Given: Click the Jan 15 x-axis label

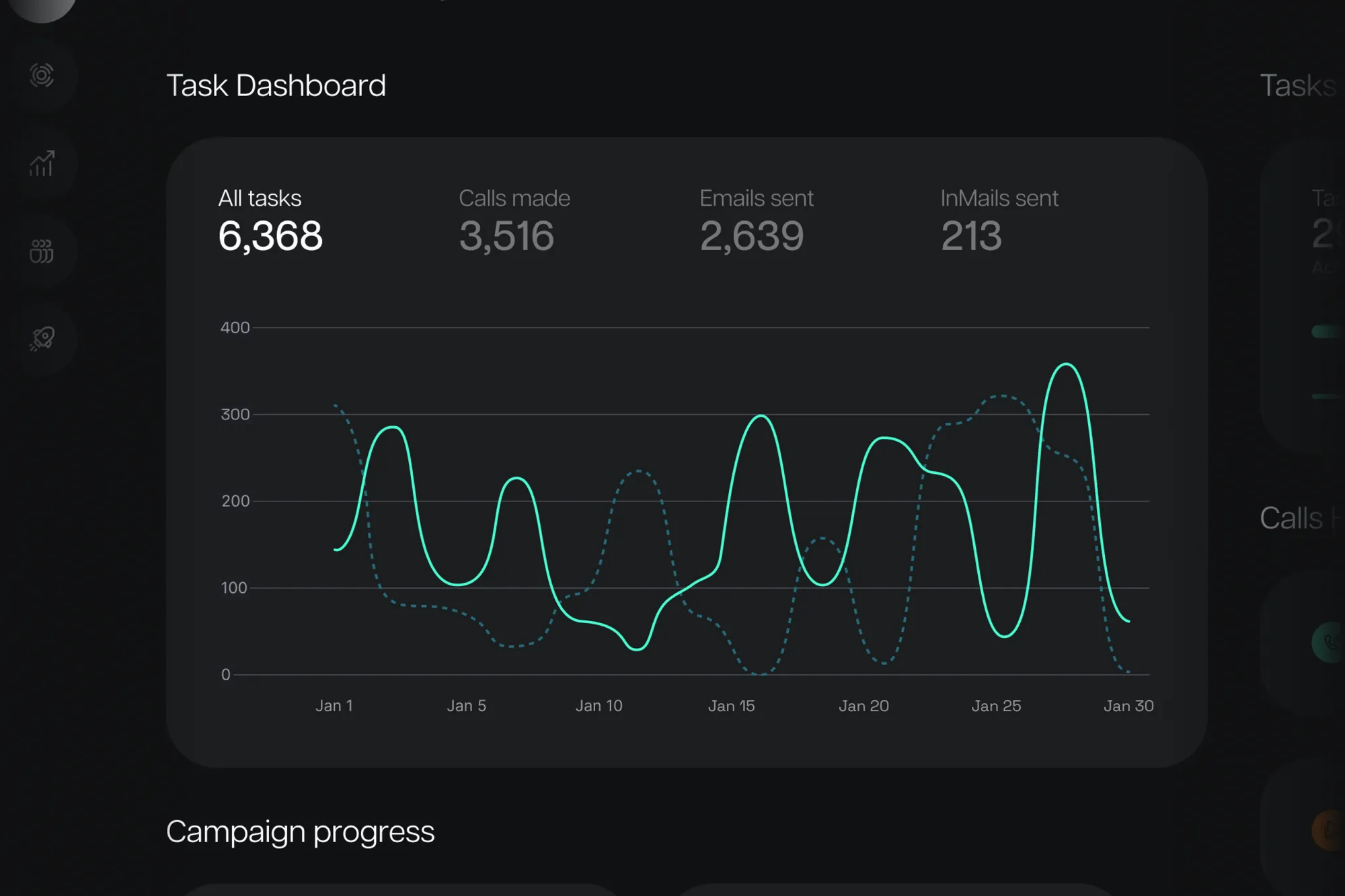Looking at the screenshot, I should 731,706.
